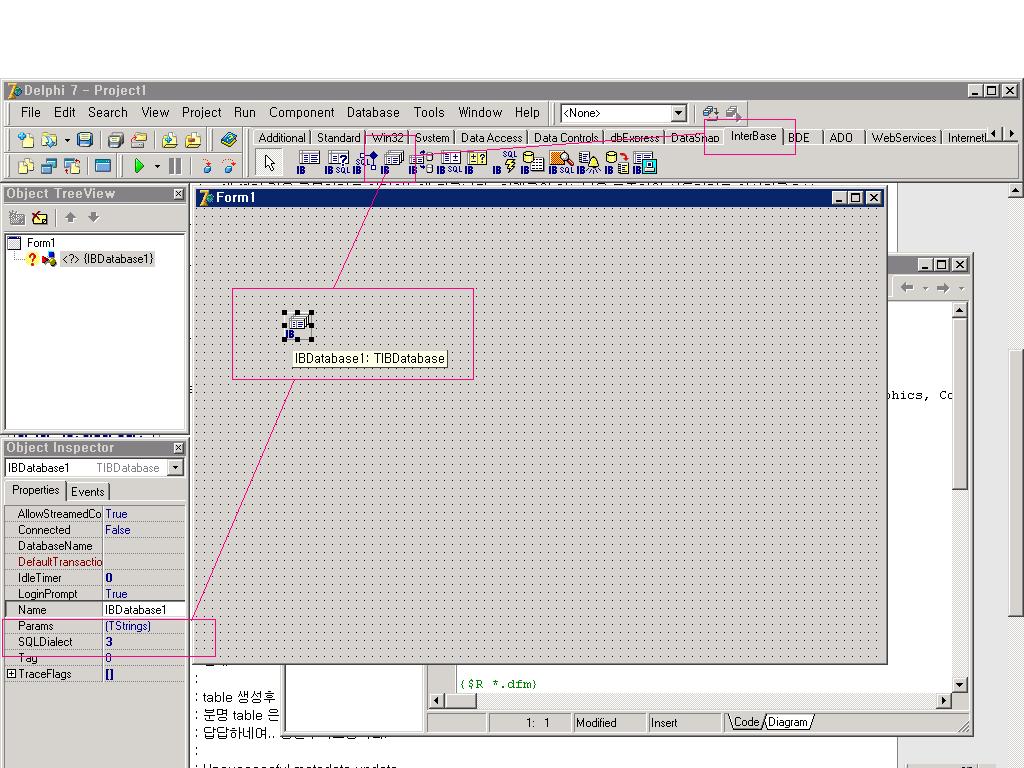1024x768 pixels.
Task: Click the Save floppy disk icon
Action: (85, 140)
